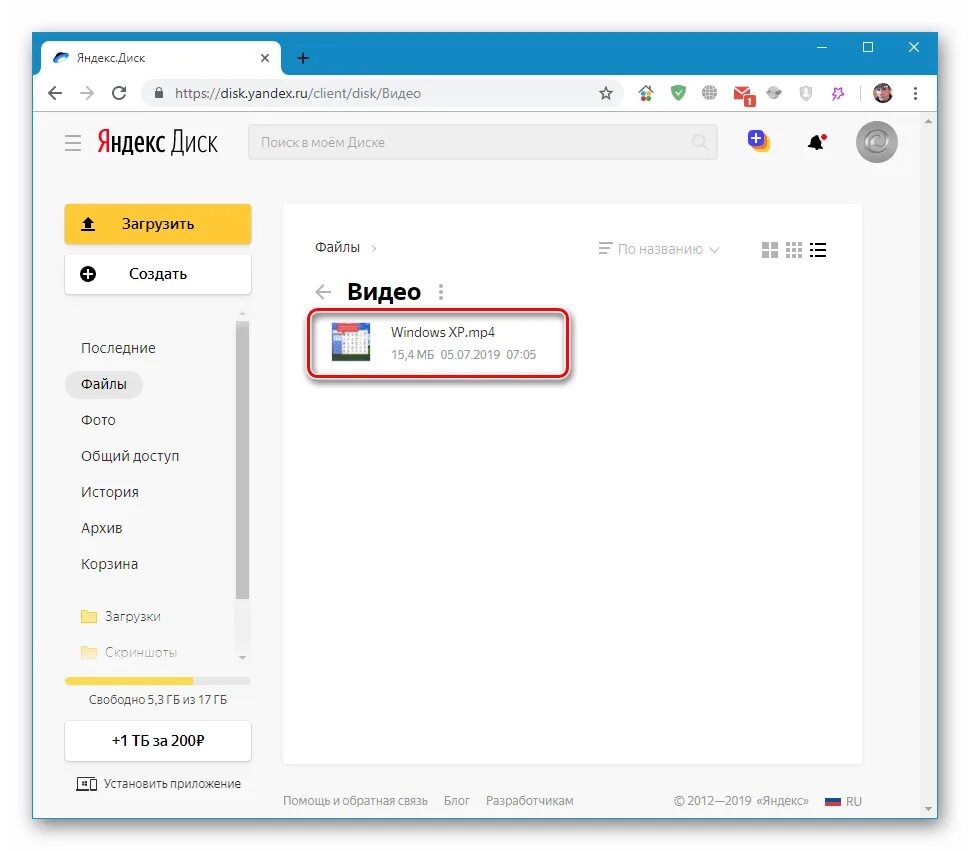Click the Яндекс Диск logo
Viewport: 970px width, 851px height.
[x=157, y=142]
